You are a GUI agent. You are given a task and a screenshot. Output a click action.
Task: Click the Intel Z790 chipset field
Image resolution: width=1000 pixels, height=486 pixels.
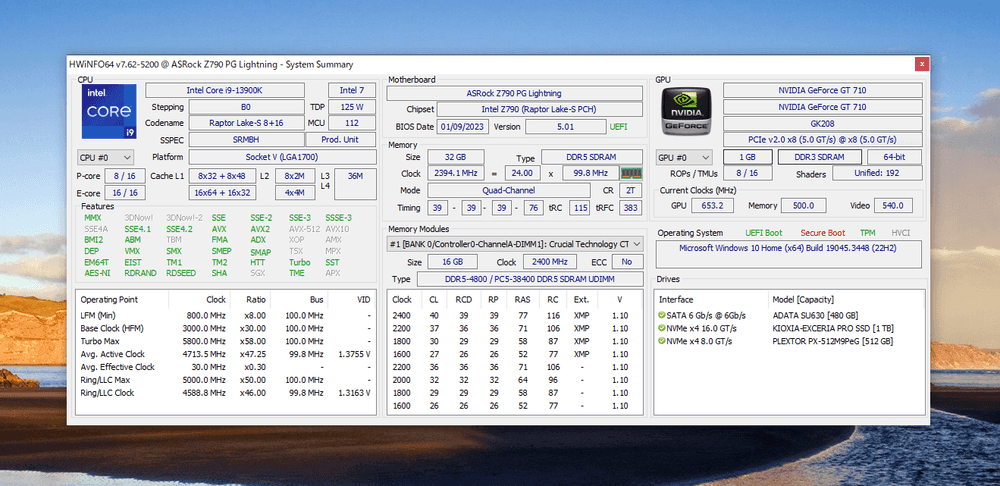tap(540, 110)
